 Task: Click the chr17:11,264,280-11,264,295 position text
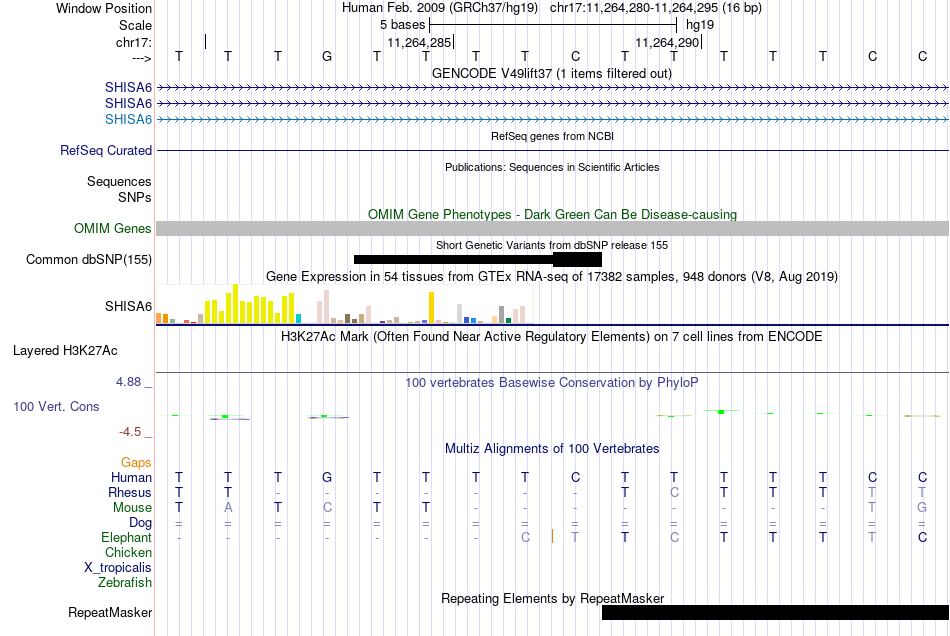[656, 8]
